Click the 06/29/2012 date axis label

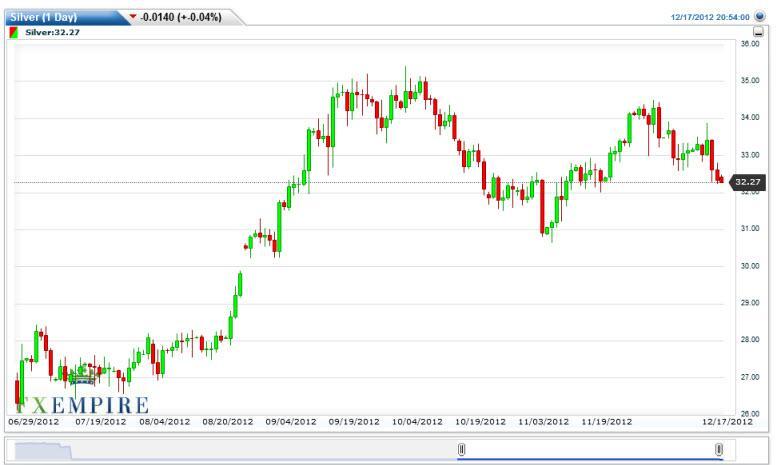(34, 421)
